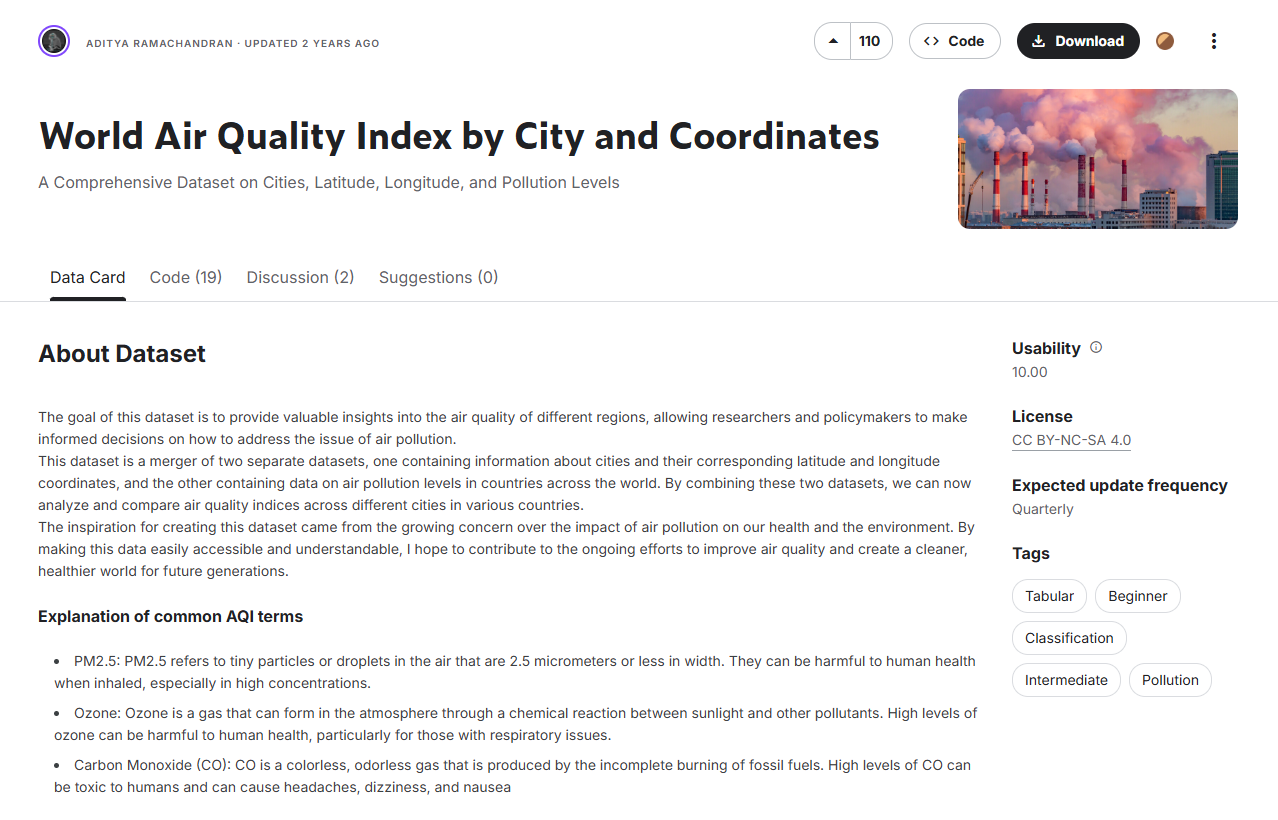Switch to the Data Card tab
The width and height of the screenshot is (1278, 820).
[x=88, y=277]
